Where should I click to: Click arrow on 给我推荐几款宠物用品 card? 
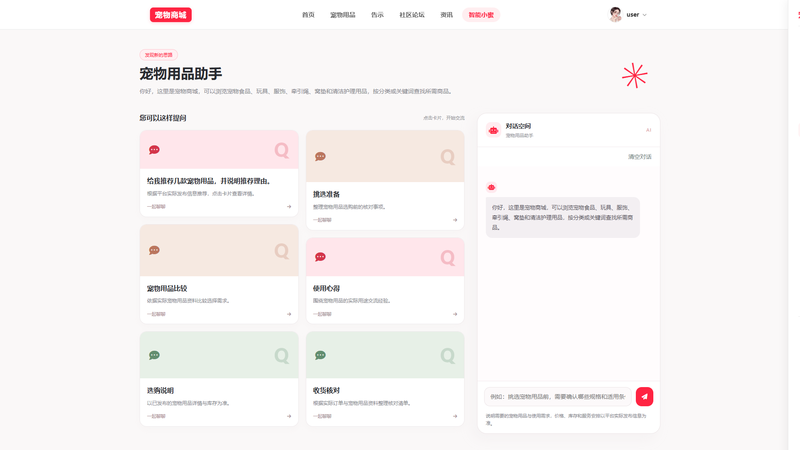(289, 207)
